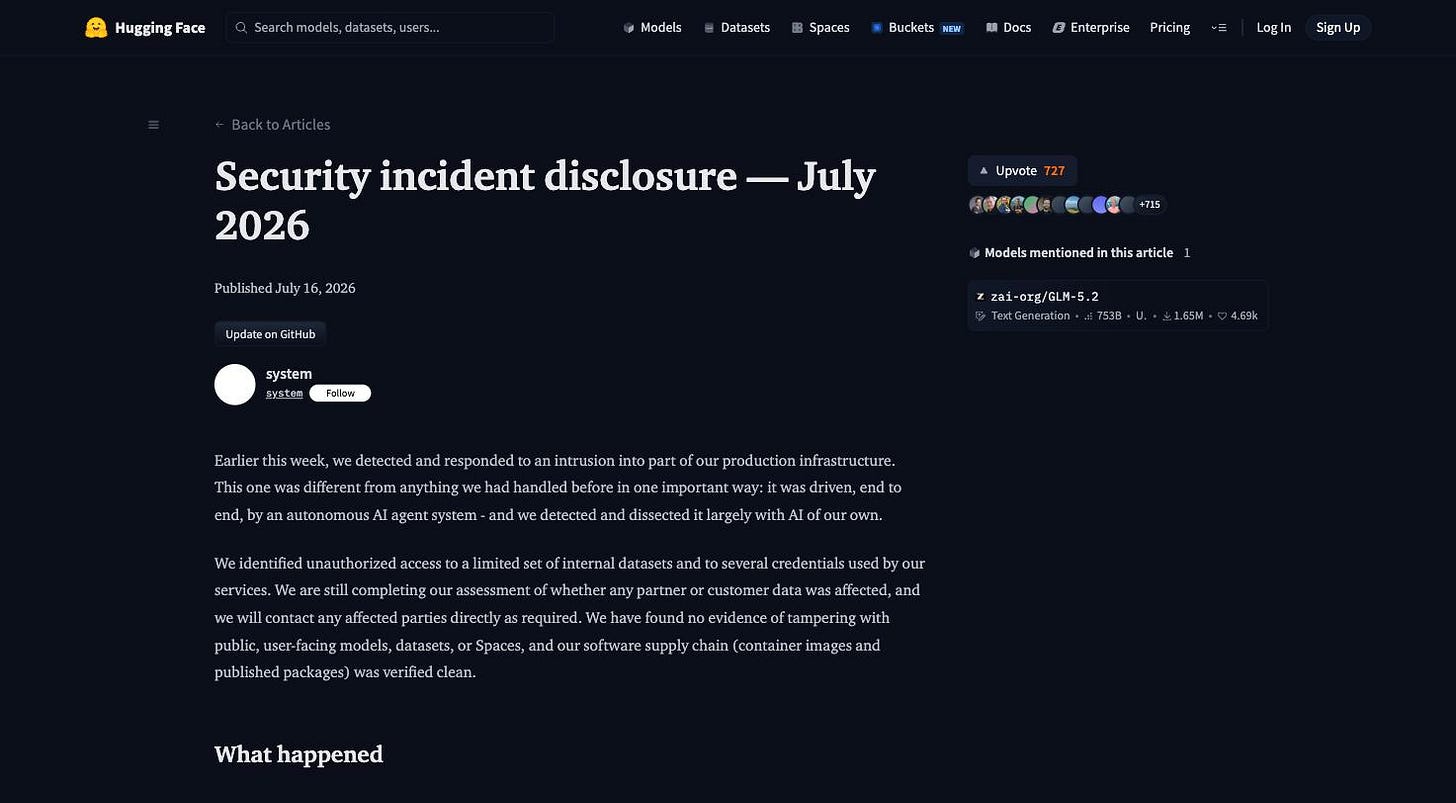Focus the search models, datasets, users field
This screenshot has height=803, width=1456.
[x=390, y=28]
